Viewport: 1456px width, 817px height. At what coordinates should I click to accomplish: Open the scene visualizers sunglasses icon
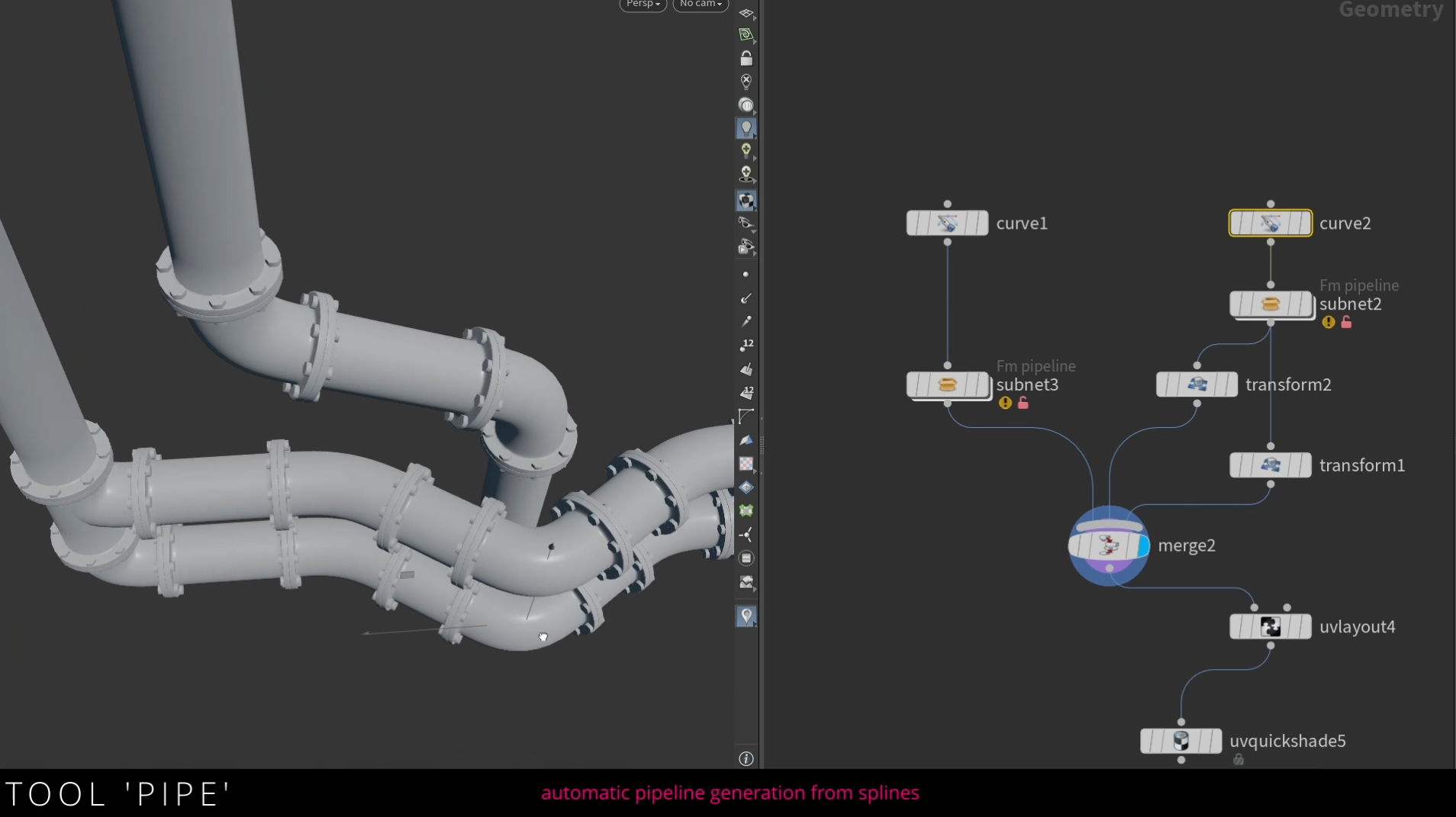point(746,224)
